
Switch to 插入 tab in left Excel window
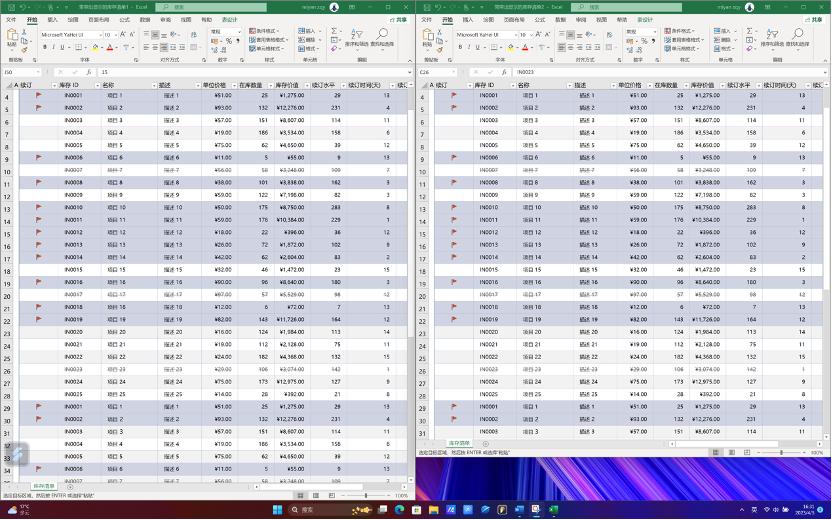click(x=52, y=20)
